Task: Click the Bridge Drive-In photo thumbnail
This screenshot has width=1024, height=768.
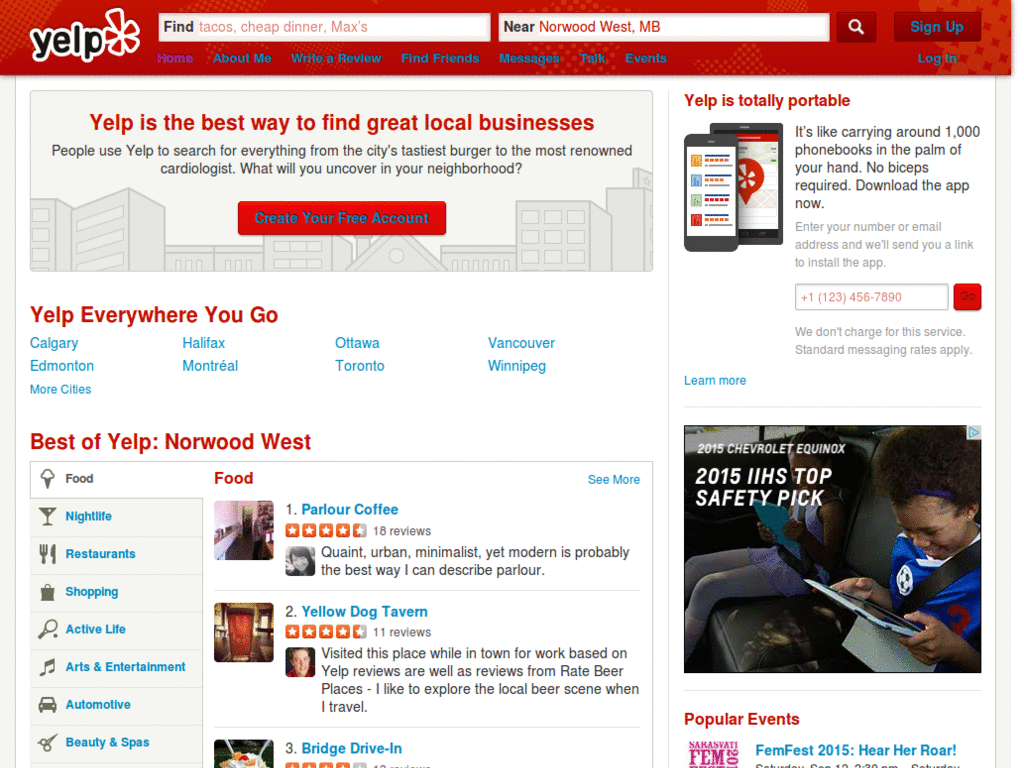Action: point(244,754)
